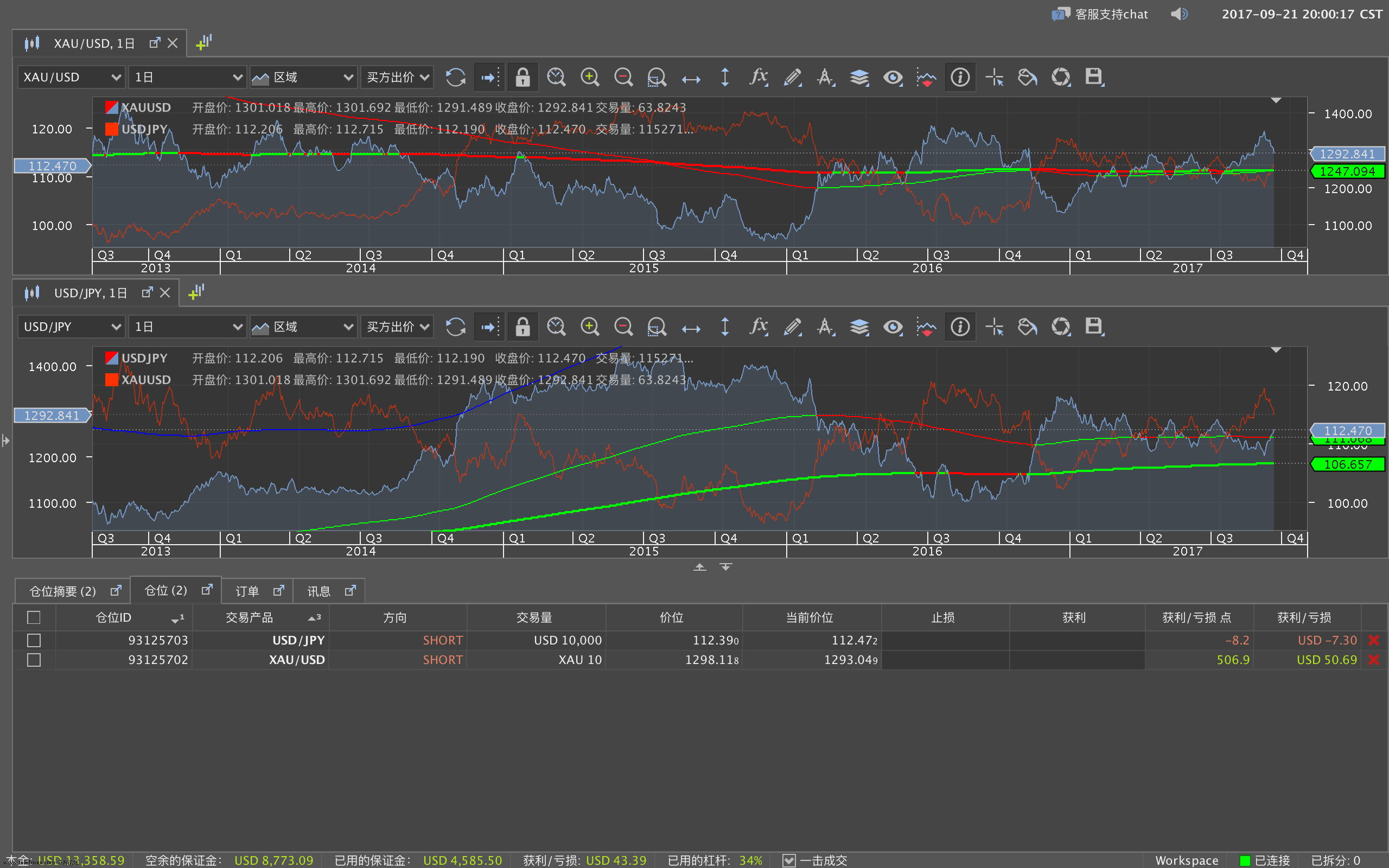This screenshot has height=868, width=1389.
Task: Open the price alert icon on USD/JPY chart
Action: 926,327
